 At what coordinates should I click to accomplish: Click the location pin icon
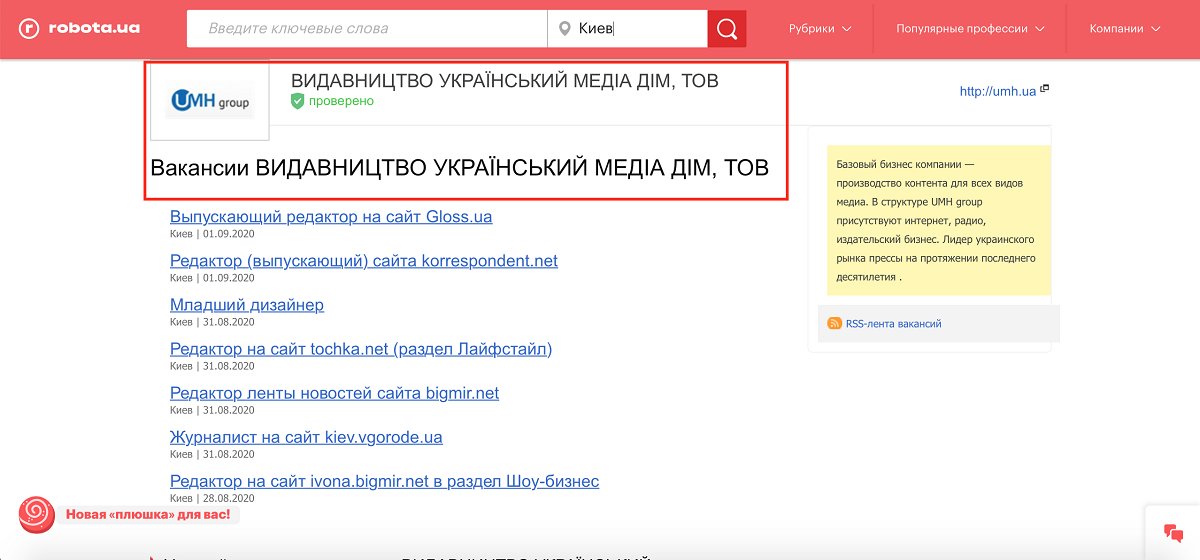(x=564, y=29)
